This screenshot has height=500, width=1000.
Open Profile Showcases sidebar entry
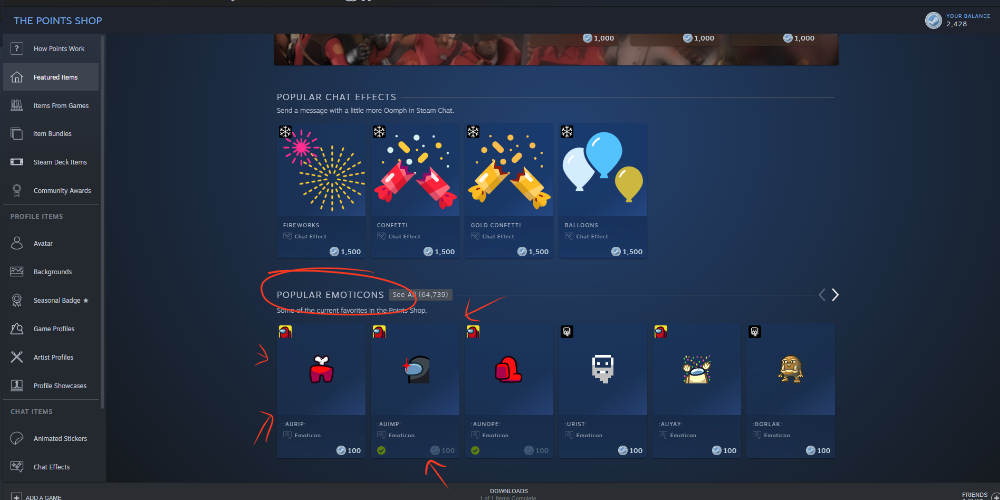[51, 385]
